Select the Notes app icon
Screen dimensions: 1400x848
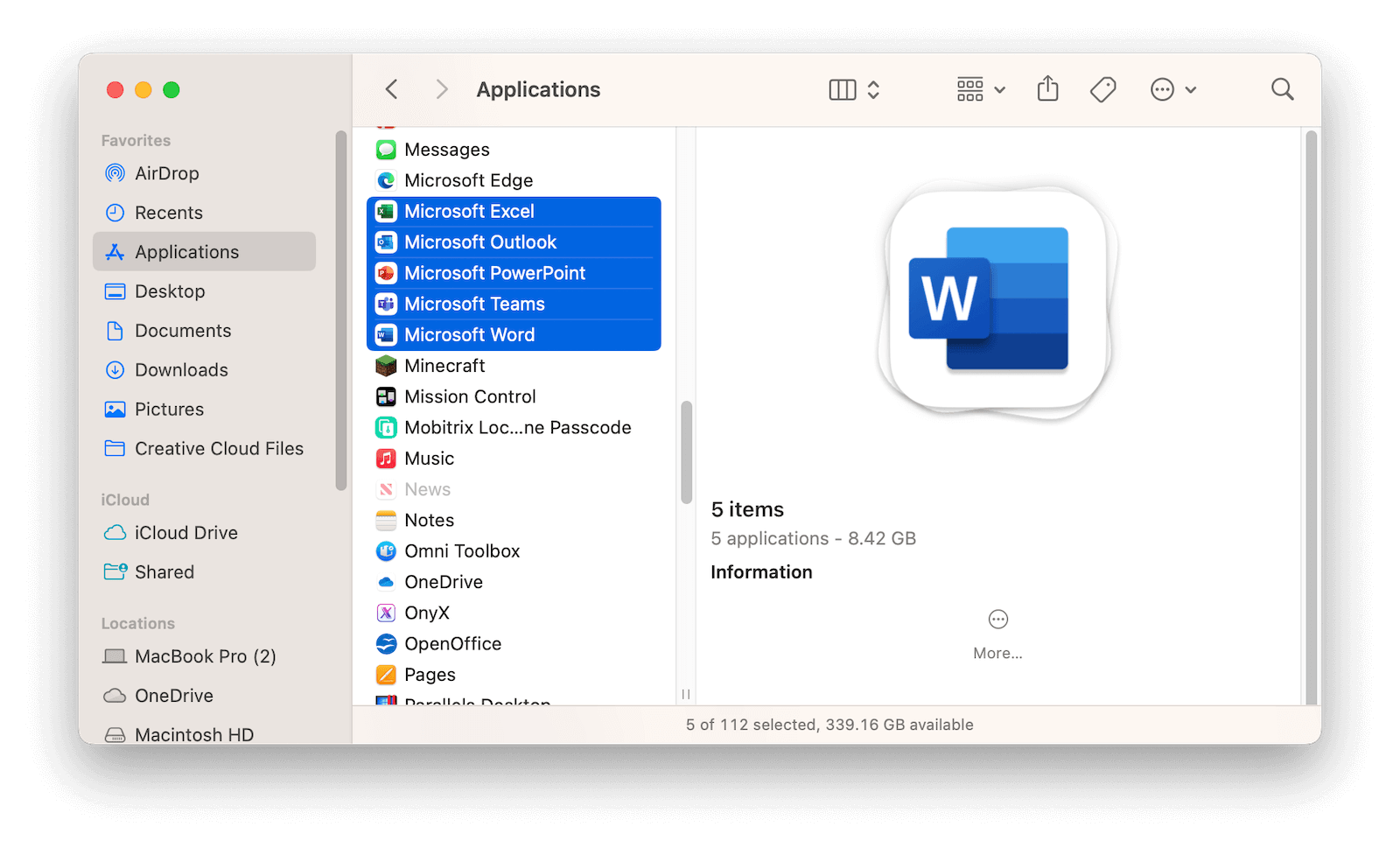tap(386, 521)
